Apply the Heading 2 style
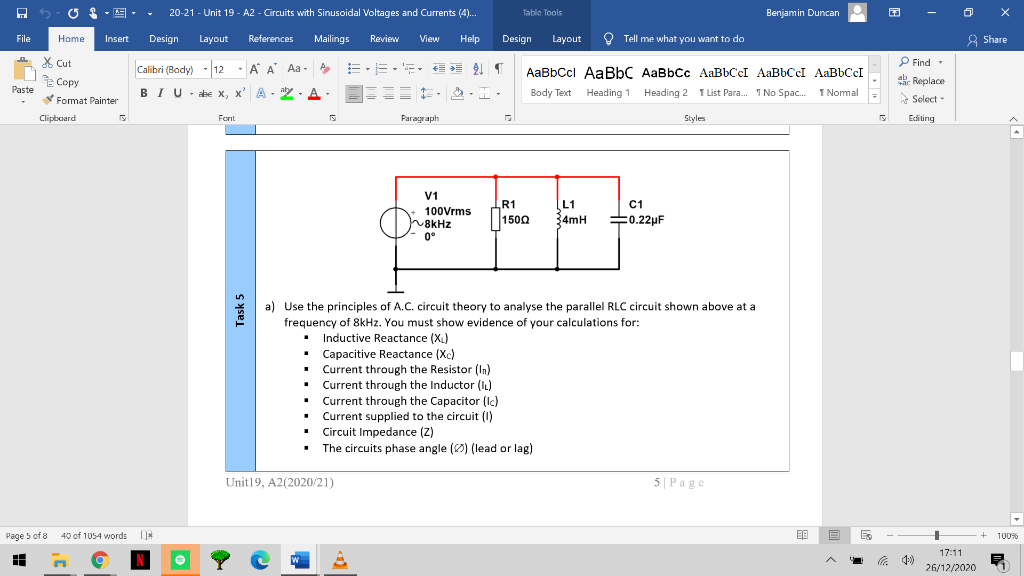This screenshot has width=1024, height=576. [x=665, y=81]
